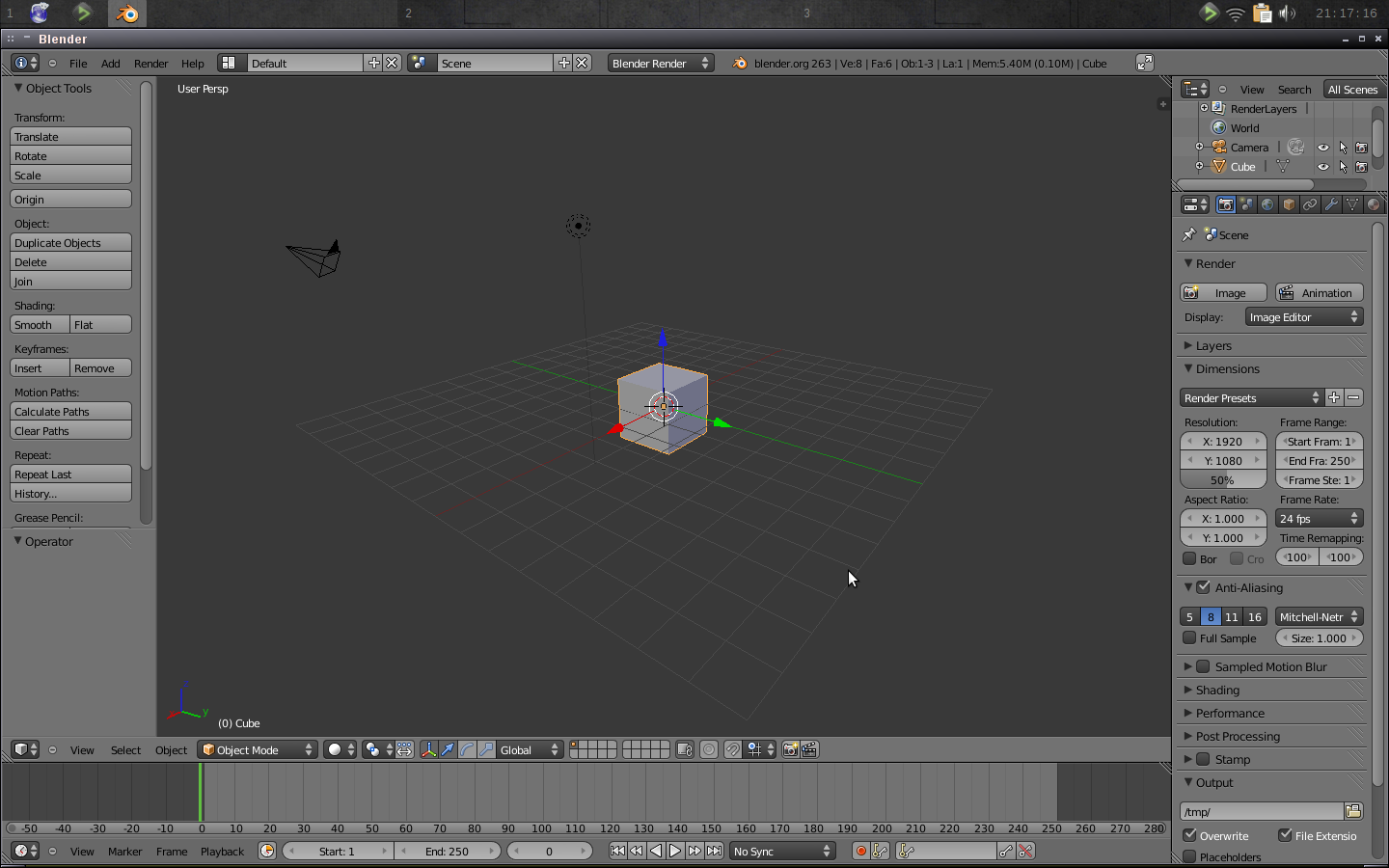Expand the Shading panel
Image resolution: width=1389 pixels, height=868 pixels.
[1212, 690]
